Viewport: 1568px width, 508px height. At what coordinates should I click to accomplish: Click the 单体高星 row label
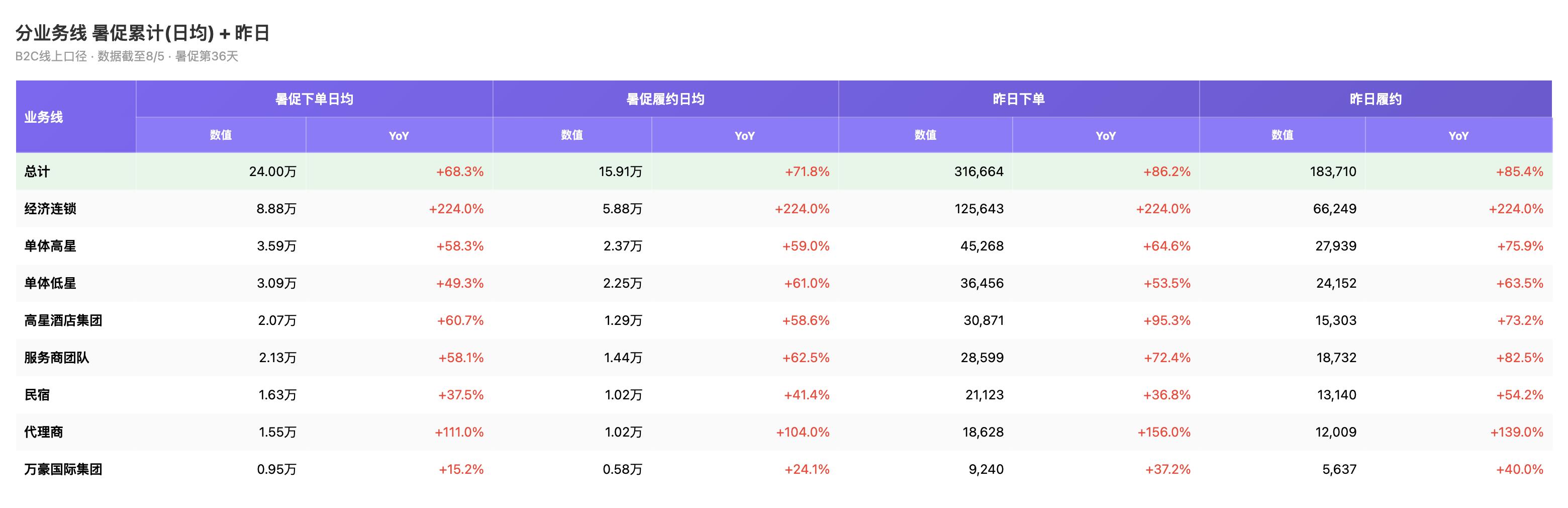coord(50,245)
